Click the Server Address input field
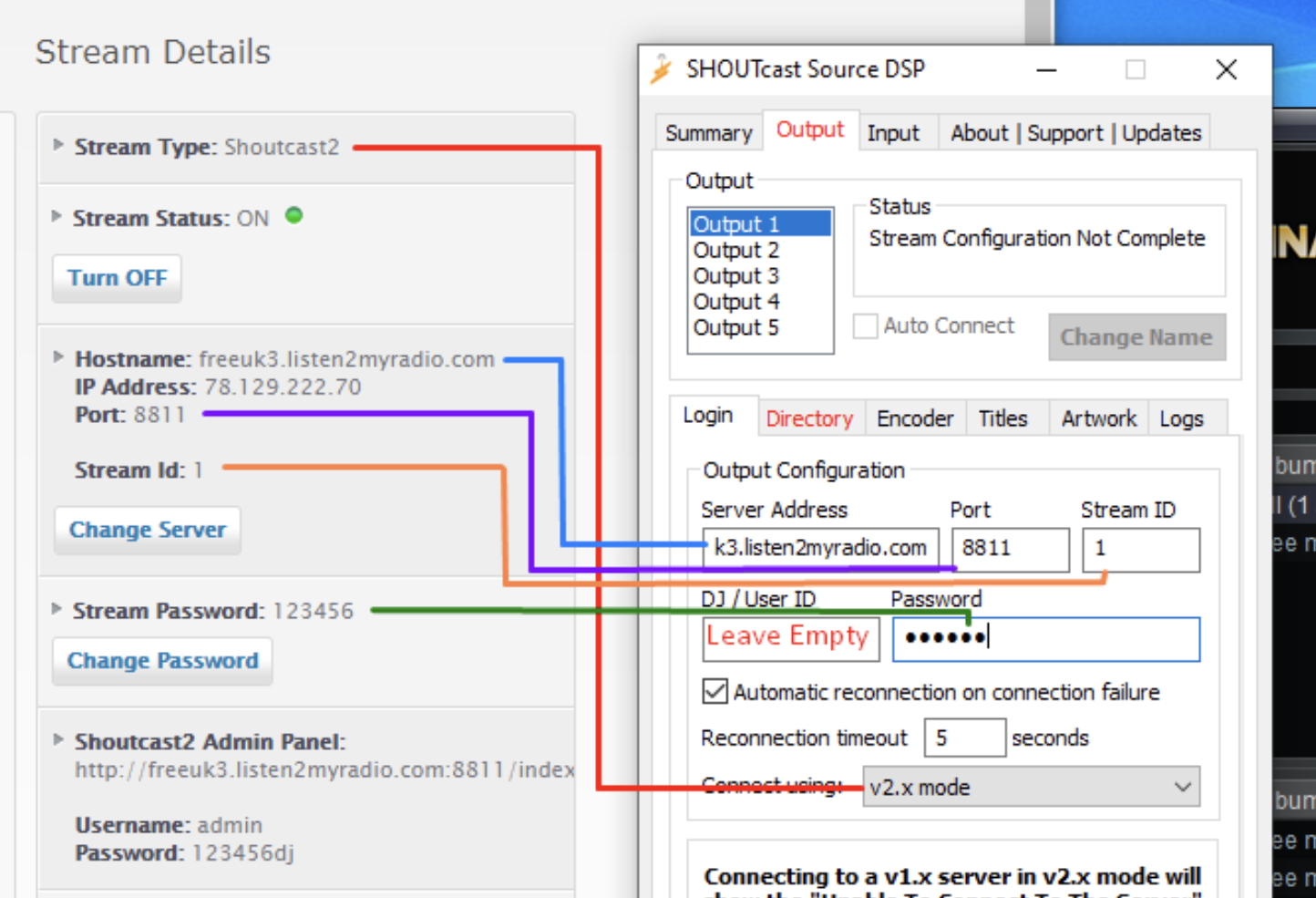The height and width of the screenshot is (898, 1316). [820, 549]
